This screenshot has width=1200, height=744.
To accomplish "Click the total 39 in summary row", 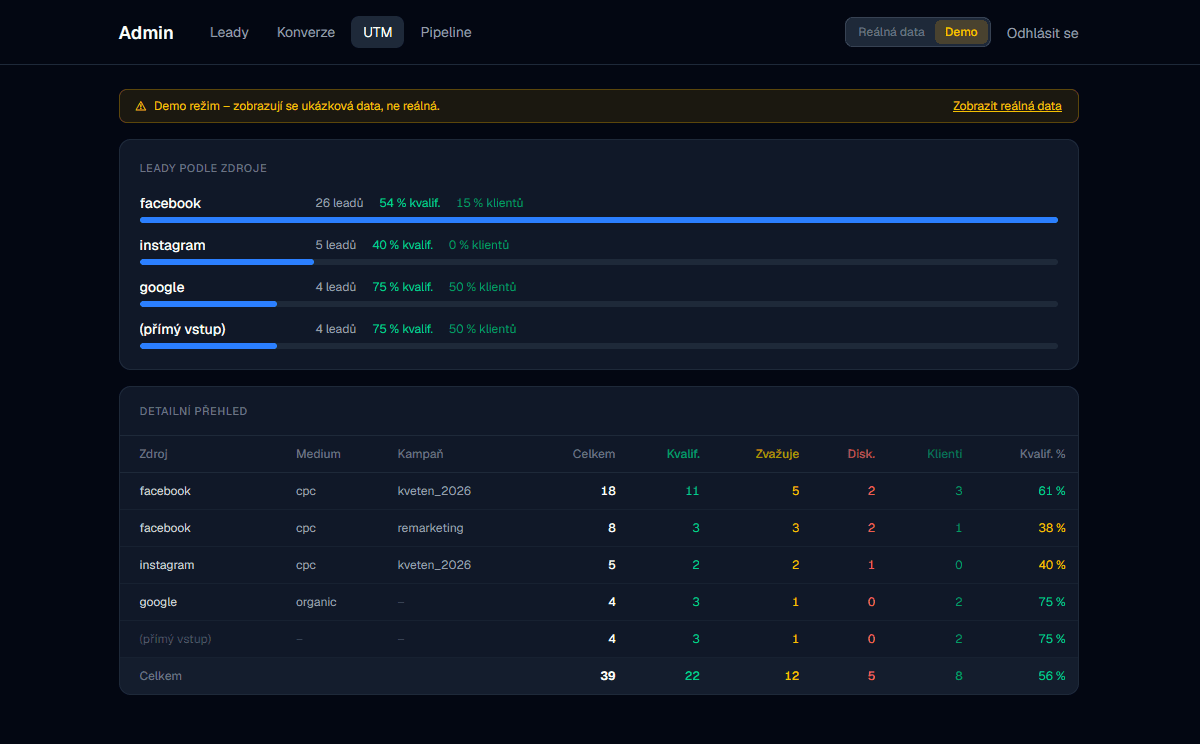I will [x=608, y=676].
